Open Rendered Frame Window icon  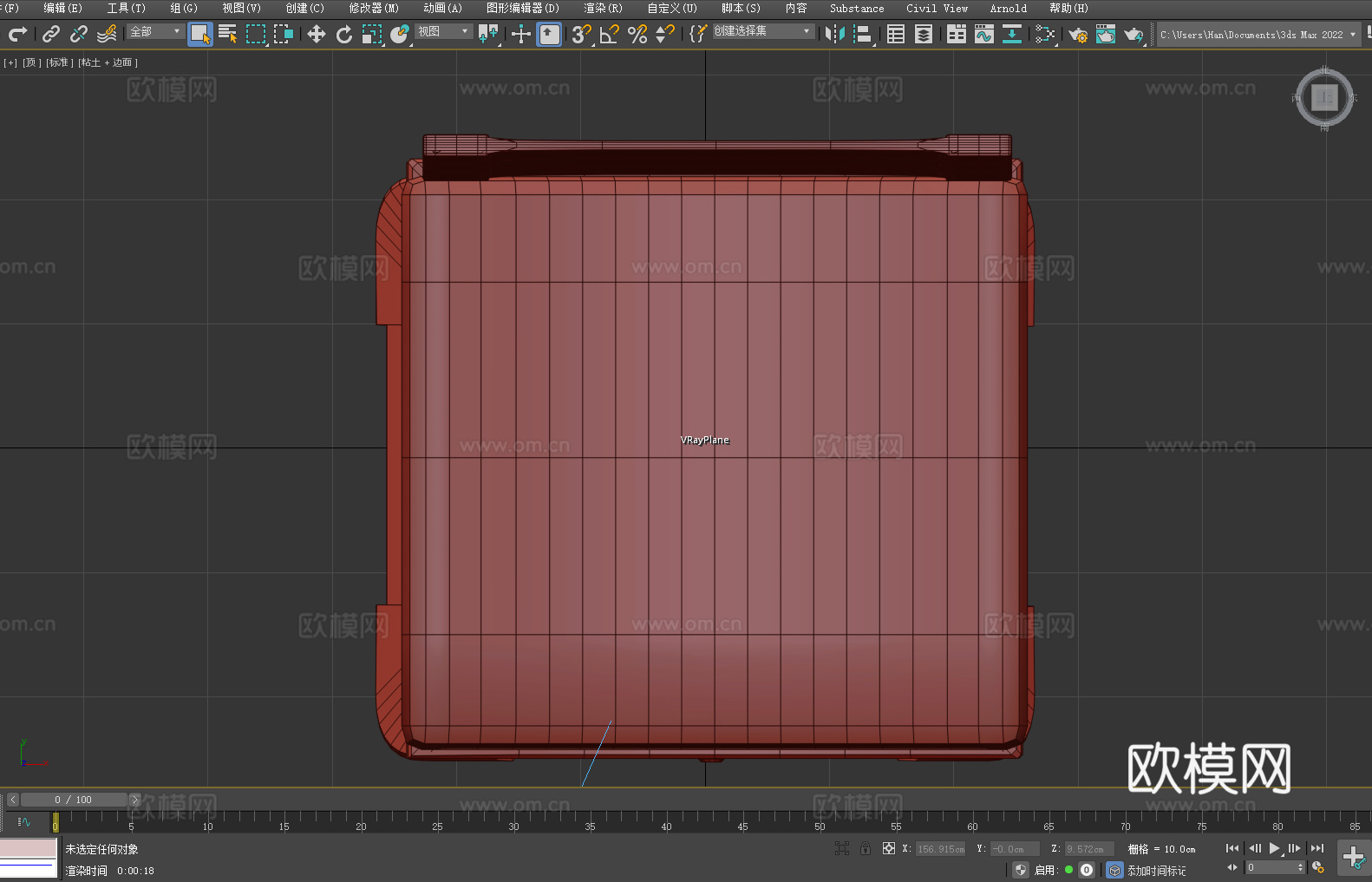tap(1106, 35)
